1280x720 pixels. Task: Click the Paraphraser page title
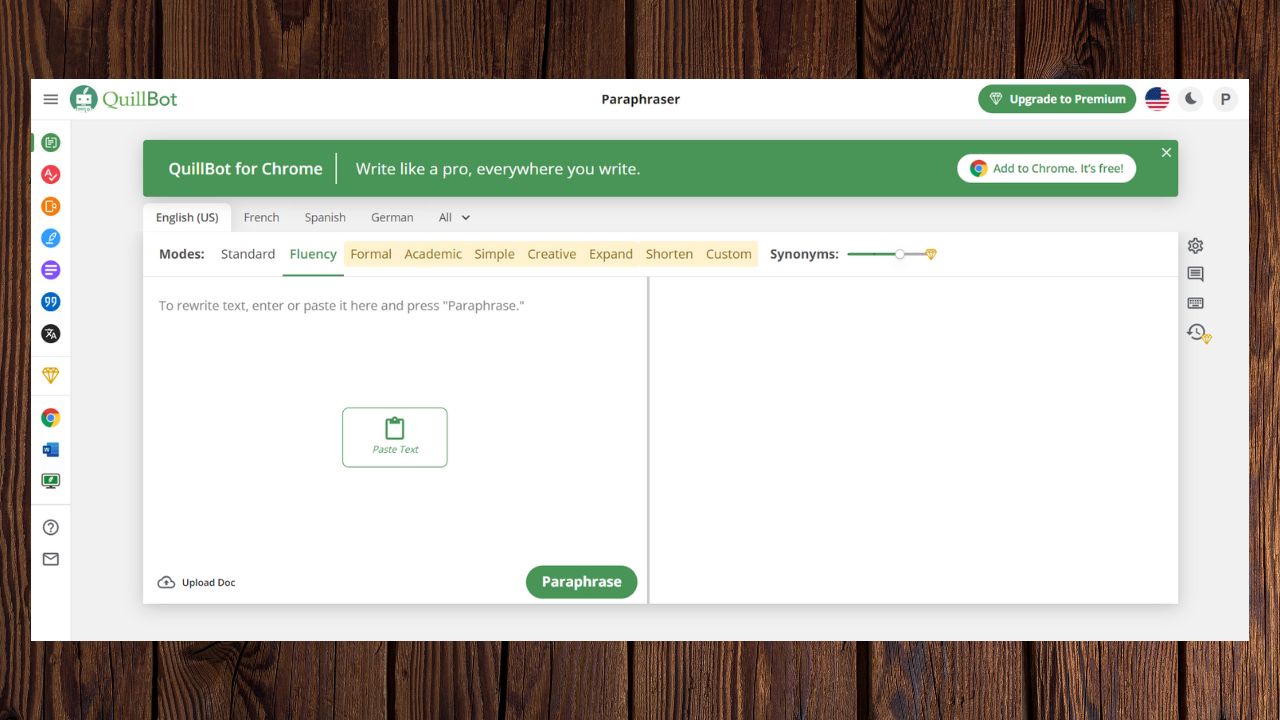tap(641, 99)
